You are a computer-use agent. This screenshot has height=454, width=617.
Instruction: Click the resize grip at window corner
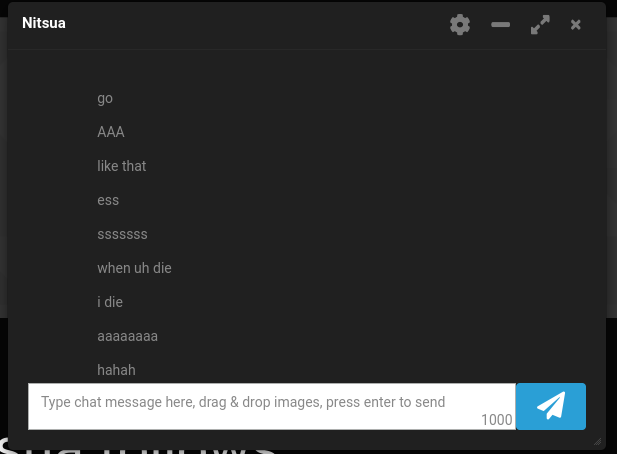[x=597, y=442]
